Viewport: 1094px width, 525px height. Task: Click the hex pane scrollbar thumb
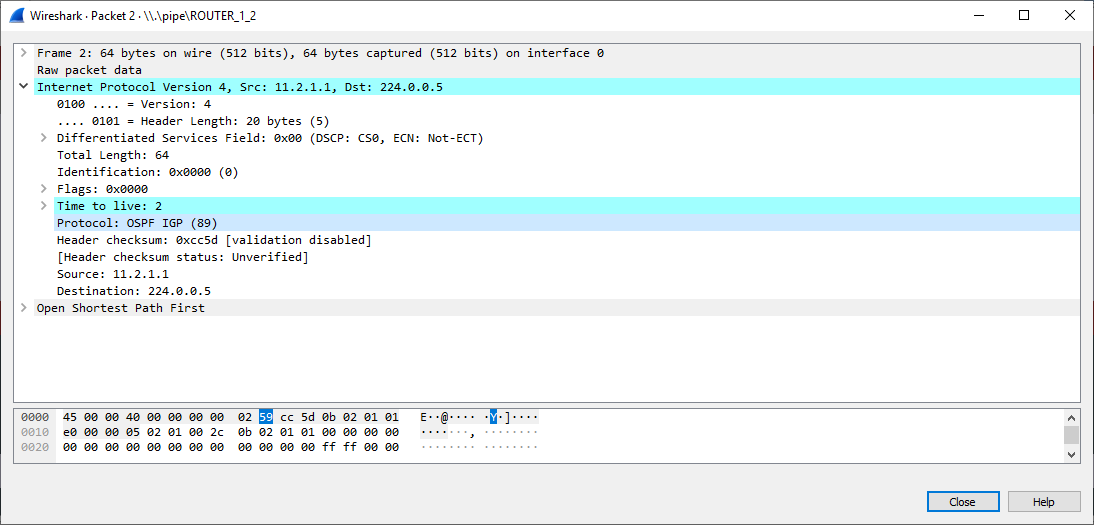tap(1071, 435)
